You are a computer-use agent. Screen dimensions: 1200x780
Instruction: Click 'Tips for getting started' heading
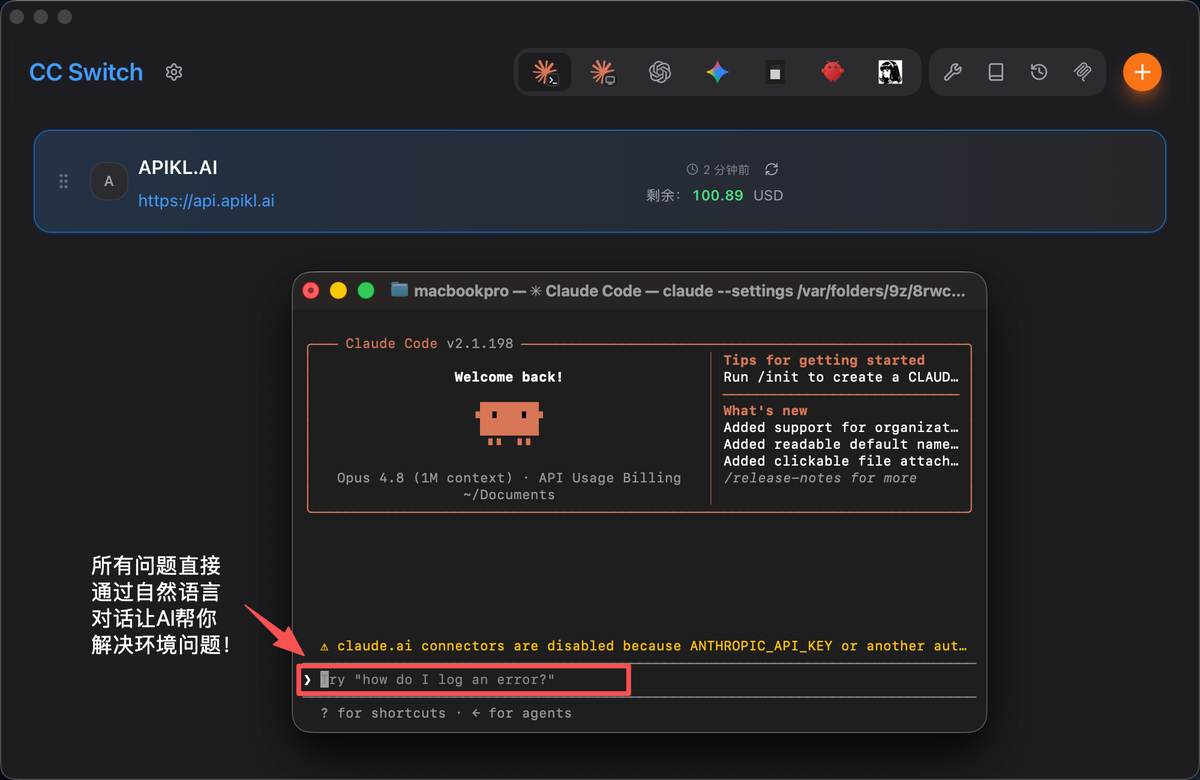coord(824,360)
